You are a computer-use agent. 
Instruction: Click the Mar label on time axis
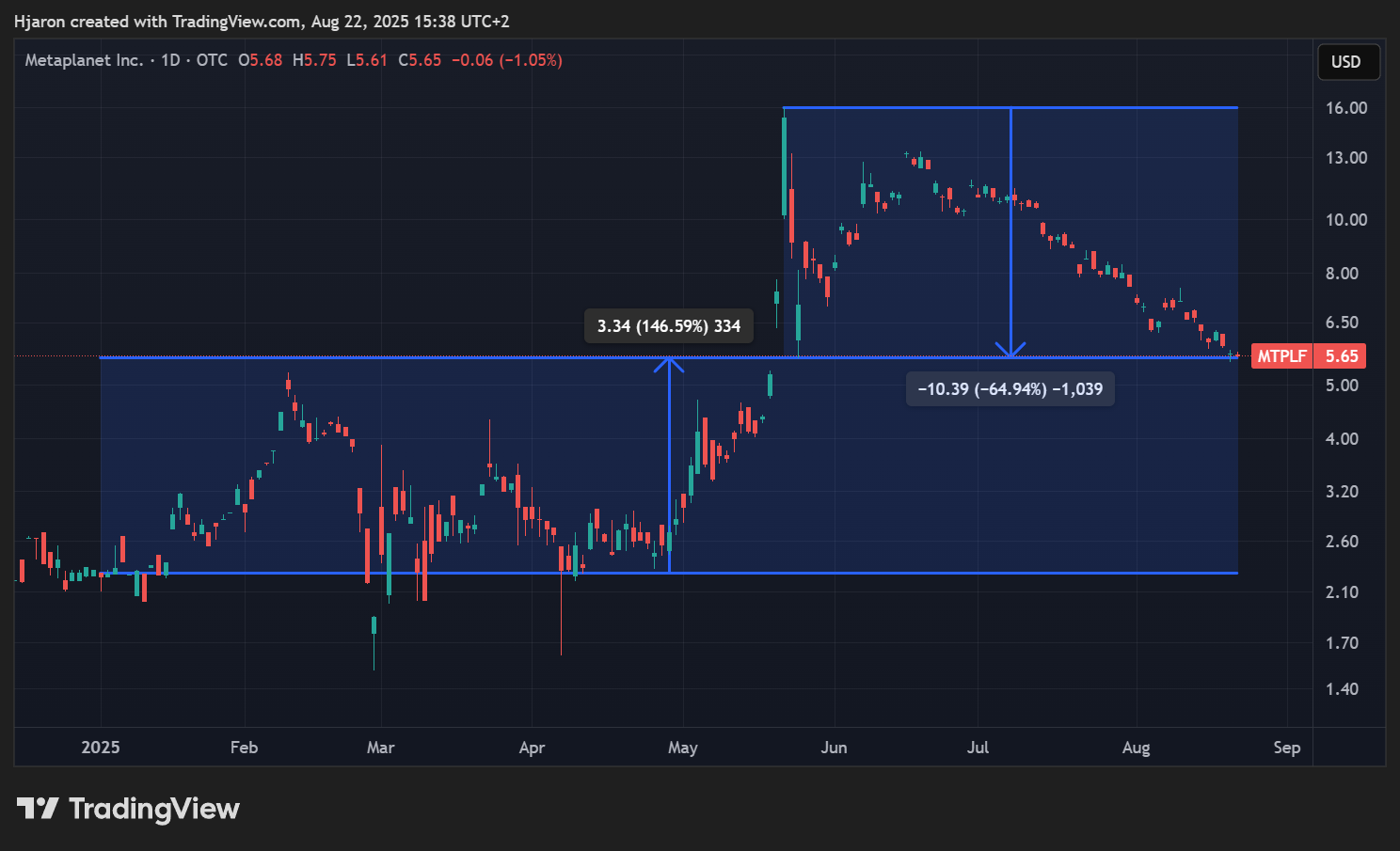click(x=380, y=748)
